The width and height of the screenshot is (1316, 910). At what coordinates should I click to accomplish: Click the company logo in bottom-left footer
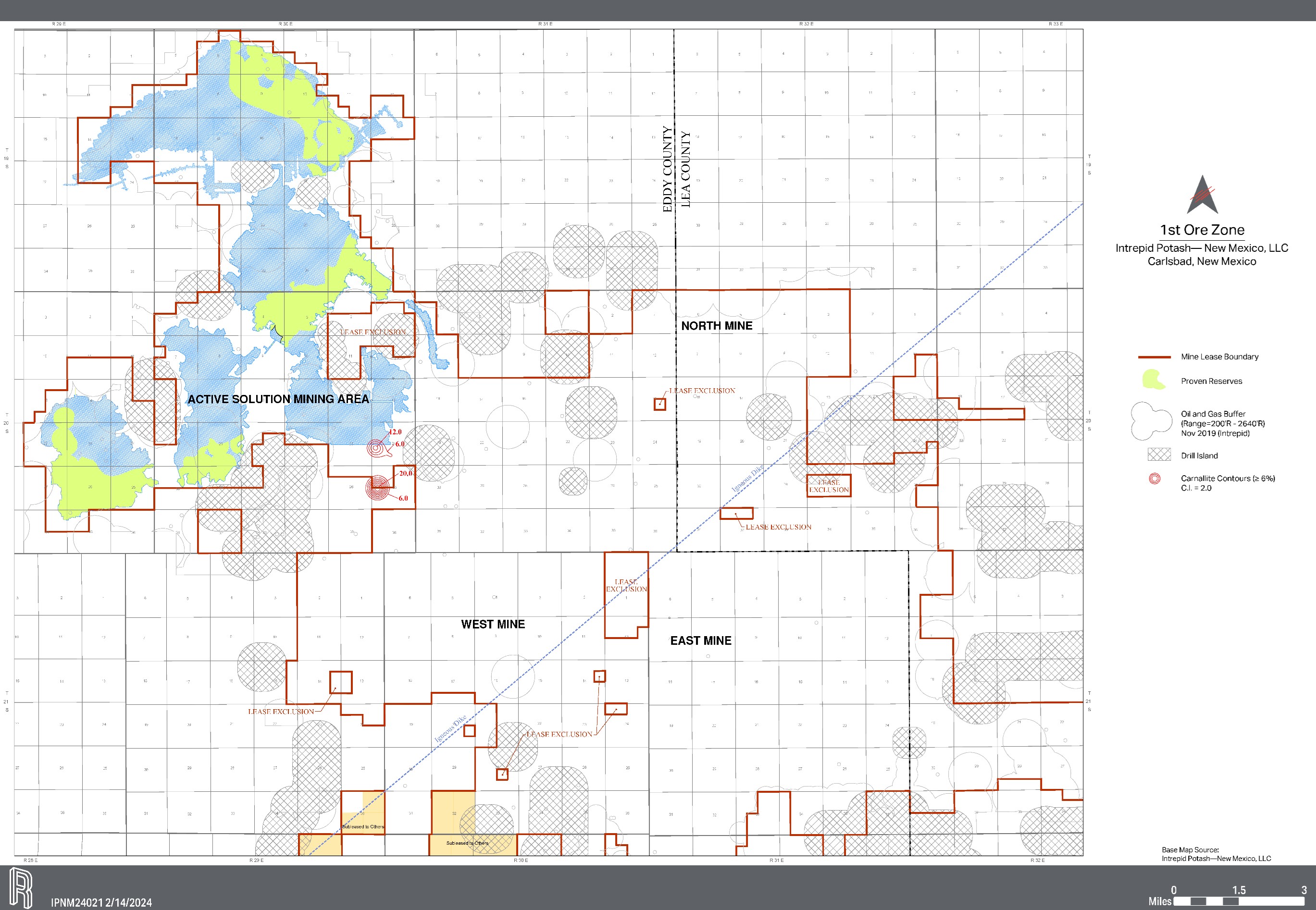pos(21,888)
